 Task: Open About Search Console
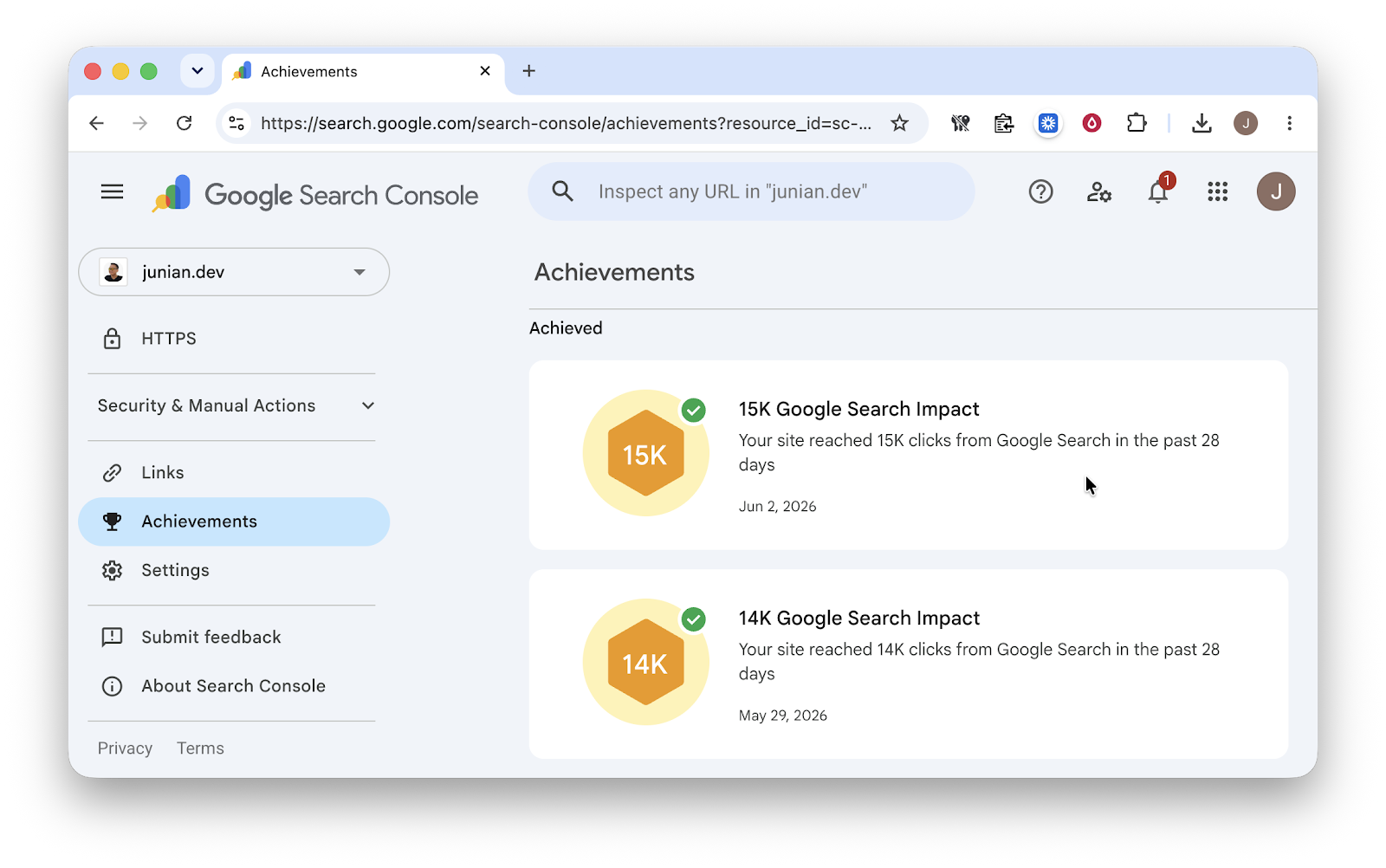point(234,686)
